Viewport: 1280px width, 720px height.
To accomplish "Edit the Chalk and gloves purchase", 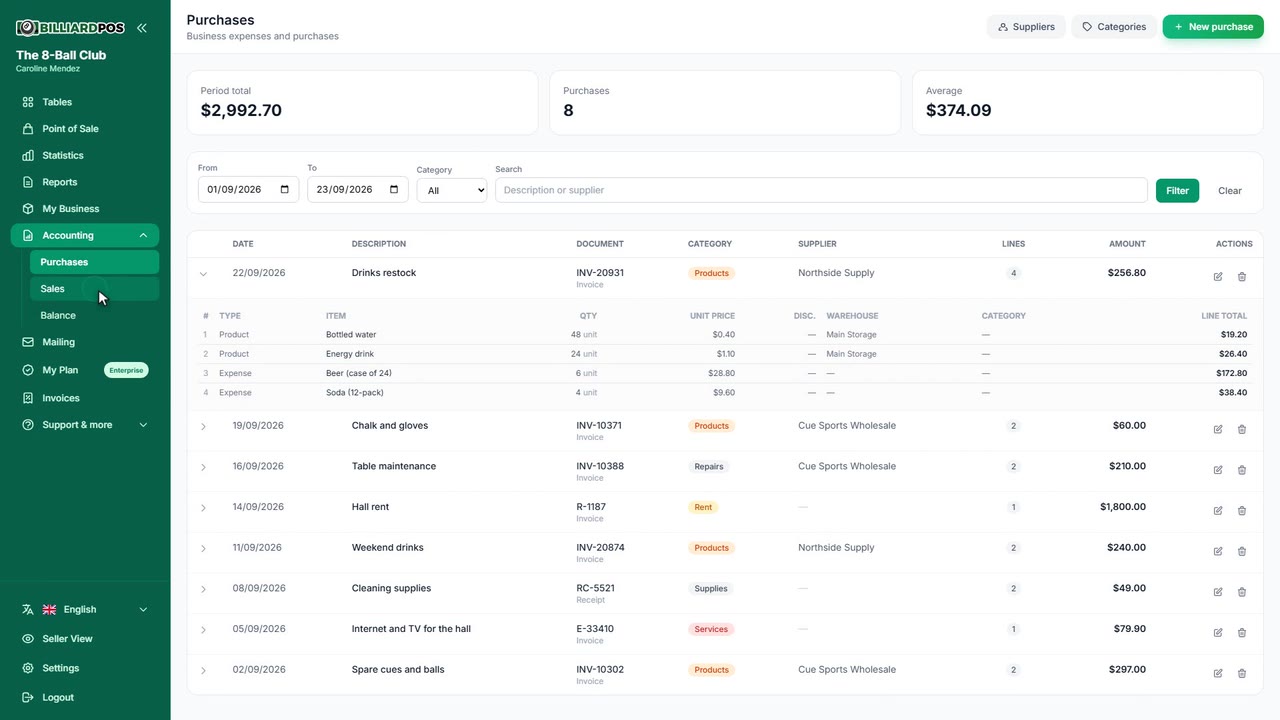I will click(1218, 429).
